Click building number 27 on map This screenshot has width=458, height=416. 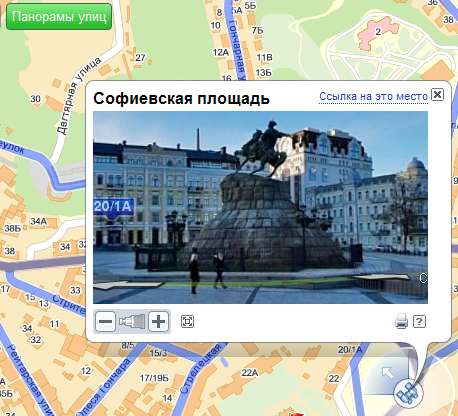(x=140, y=58)
